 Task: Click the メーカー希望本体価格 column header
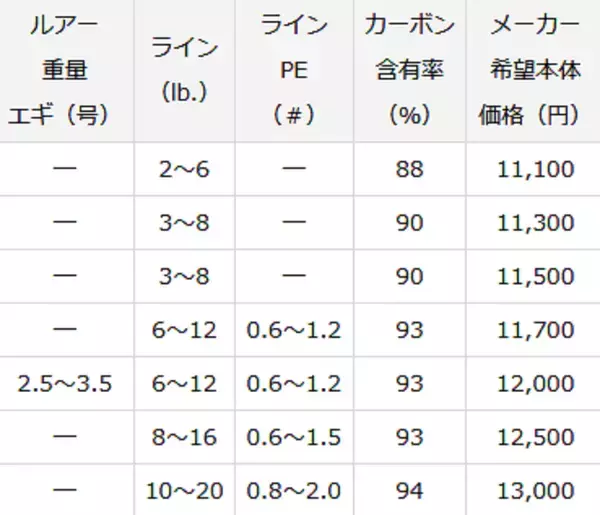(x=535, y=71)
